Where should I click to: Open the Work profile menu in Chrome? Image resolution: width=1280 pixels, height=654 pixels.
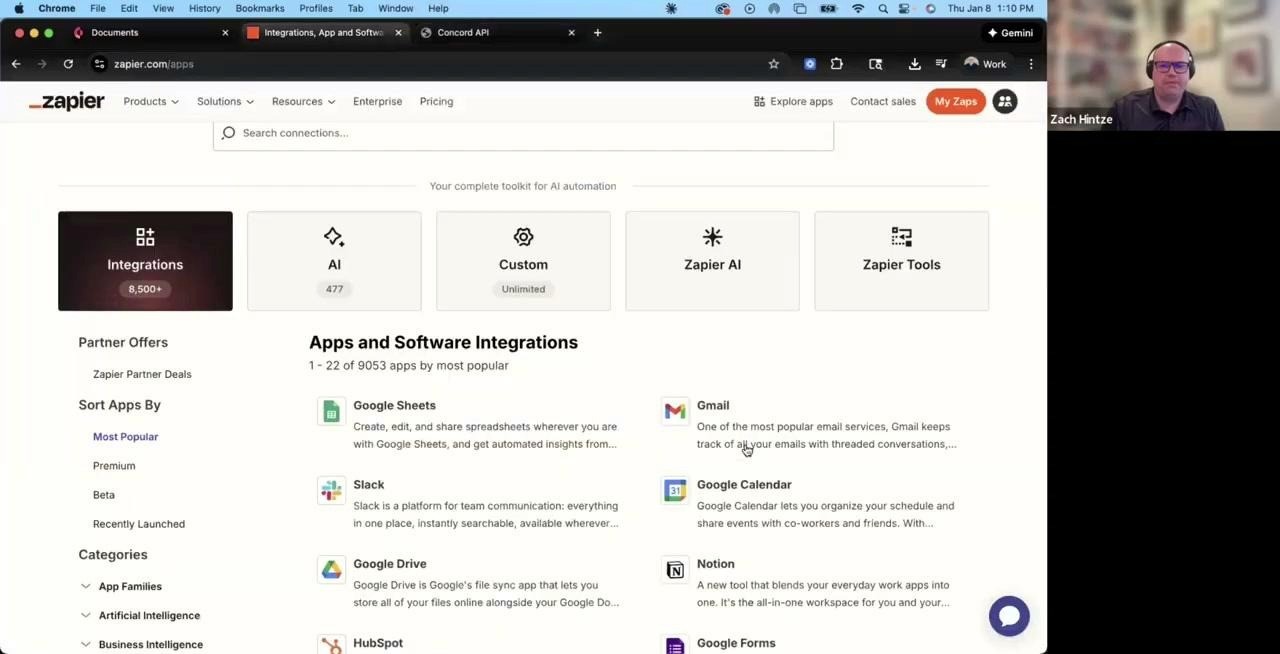tap(985, 64)
